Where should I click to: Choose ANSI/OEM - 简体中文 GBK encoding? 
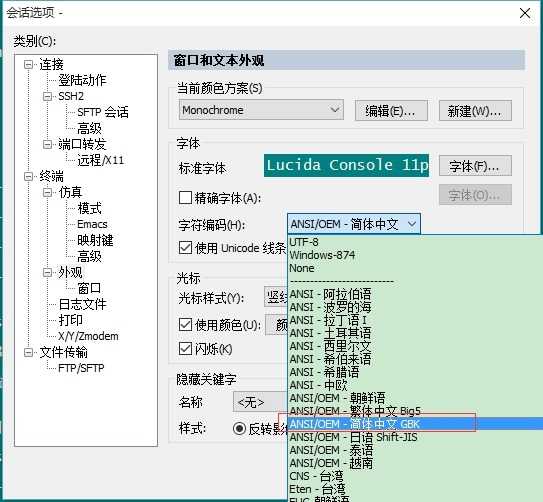pyautogui.click(x=415, y=424)
